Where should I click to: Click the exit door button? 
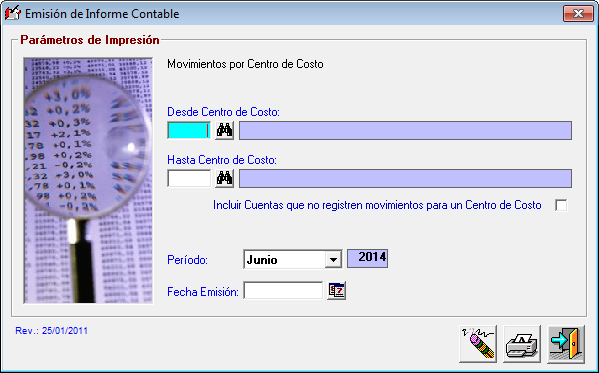tap(566, 344)
